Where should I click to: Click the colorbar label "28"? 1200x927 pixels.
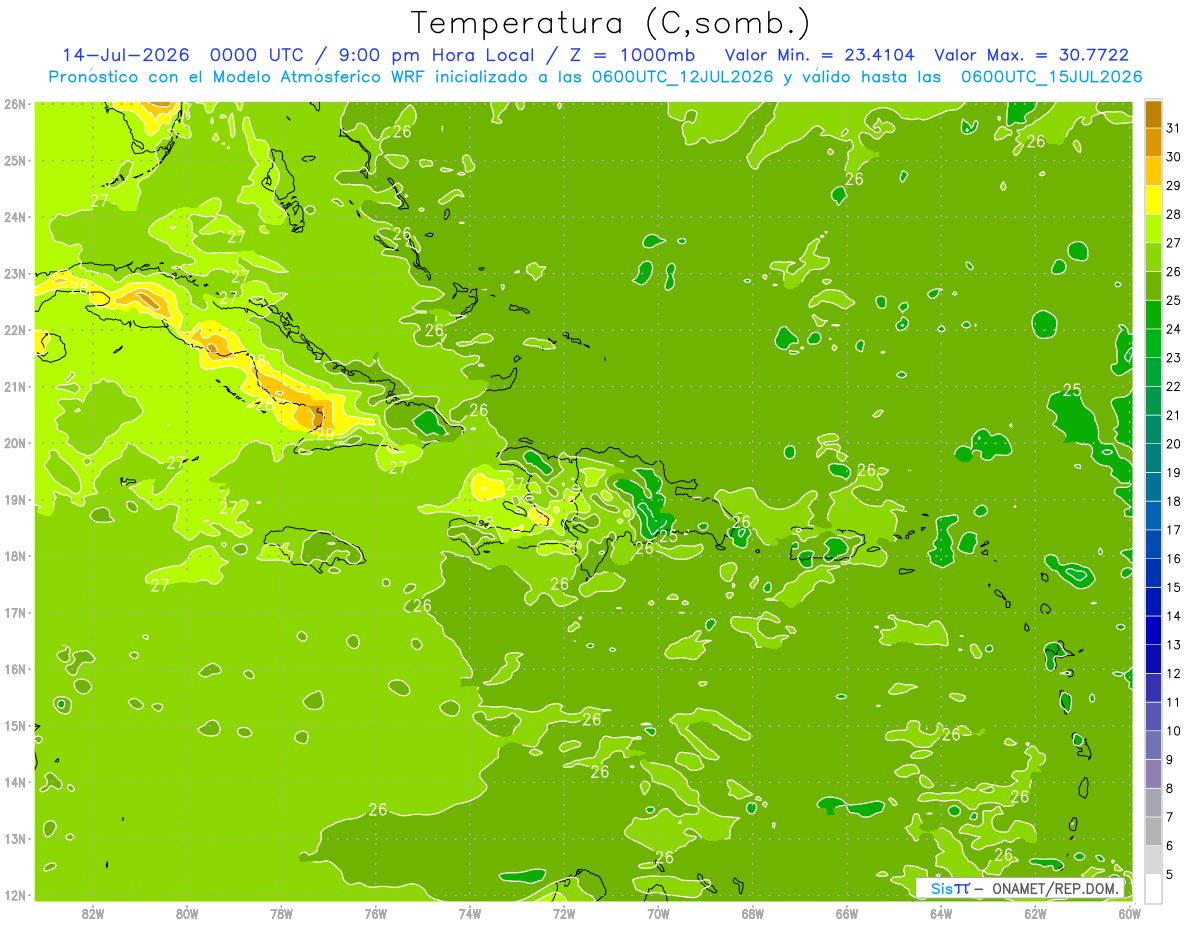tap(1173, 214)
